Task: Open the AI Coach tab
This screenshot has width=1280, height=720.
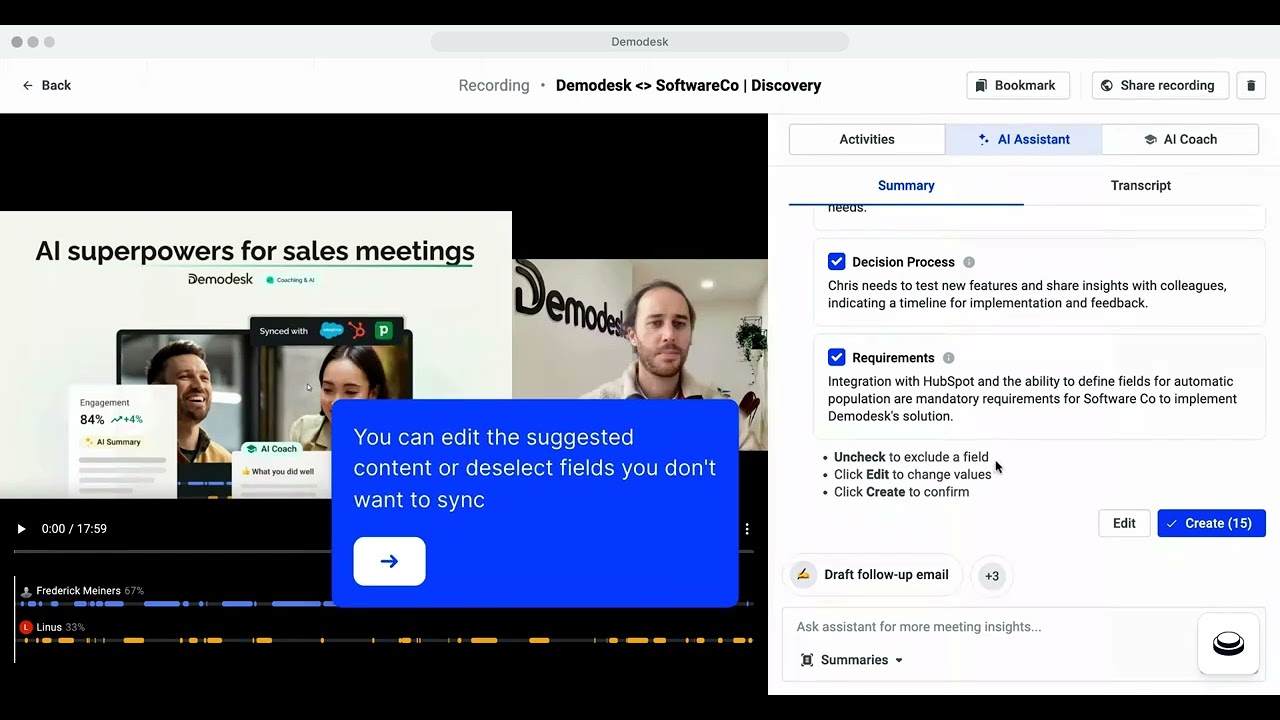Action: [1180, 139]
